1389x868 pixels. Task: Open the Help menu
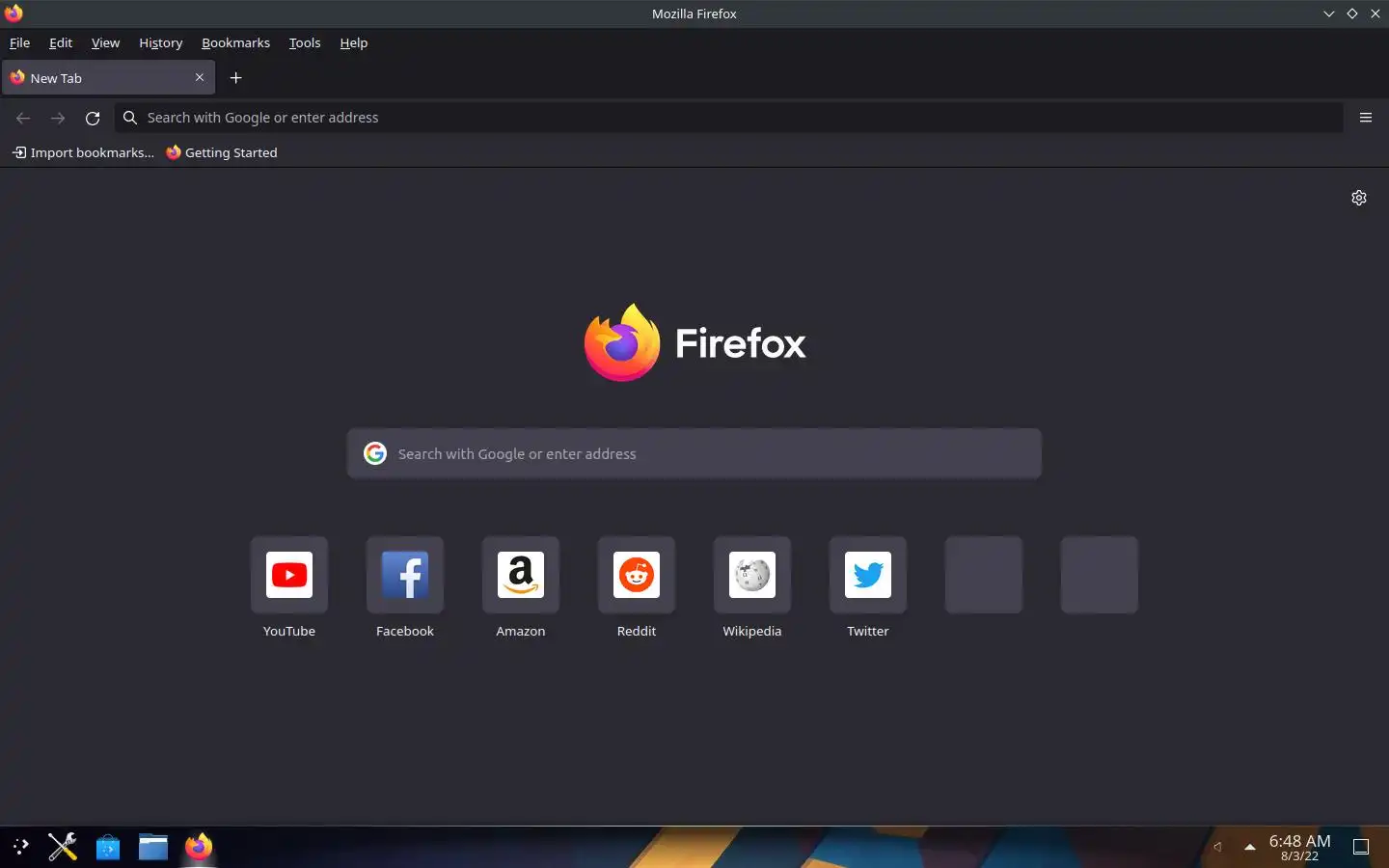[354, 42]
